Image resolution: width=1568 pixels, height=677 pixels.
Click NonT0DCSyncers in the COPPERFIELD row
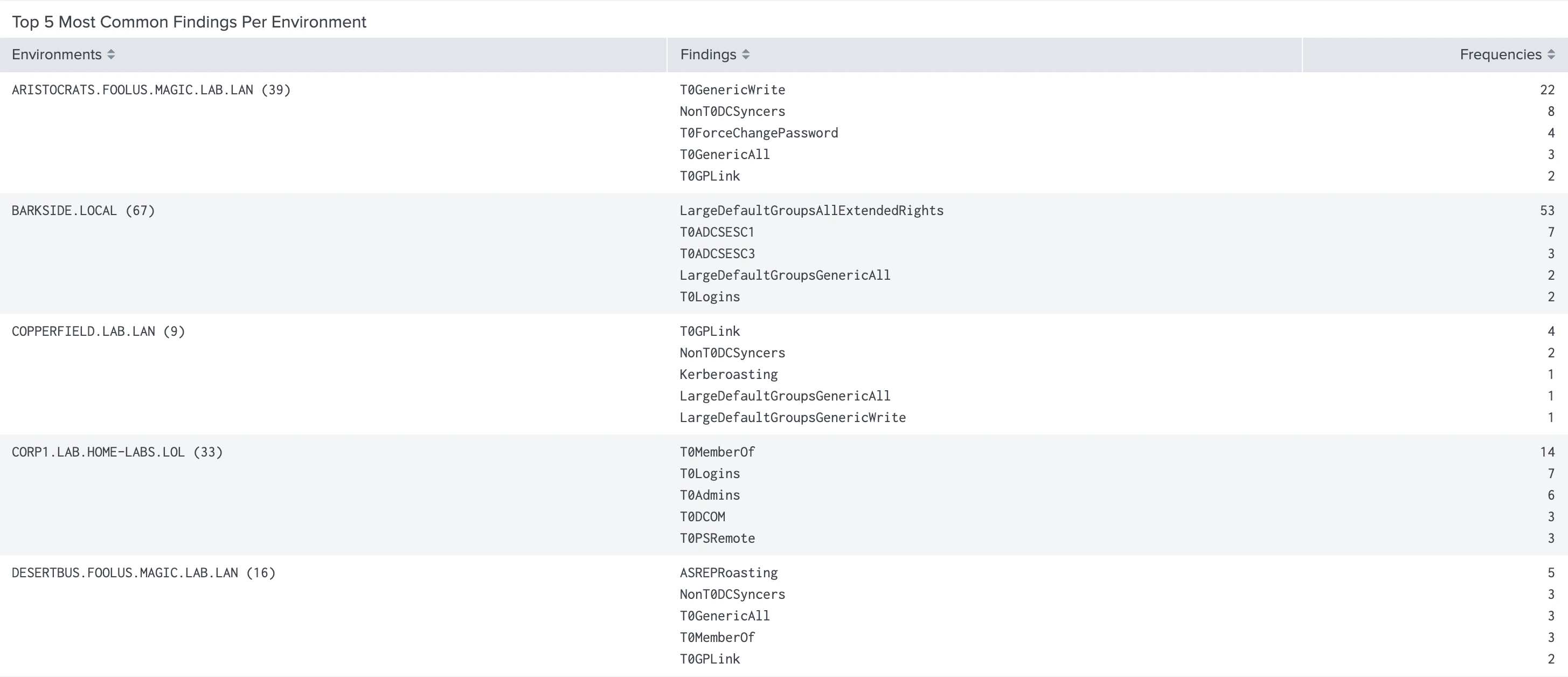[732, 353]
